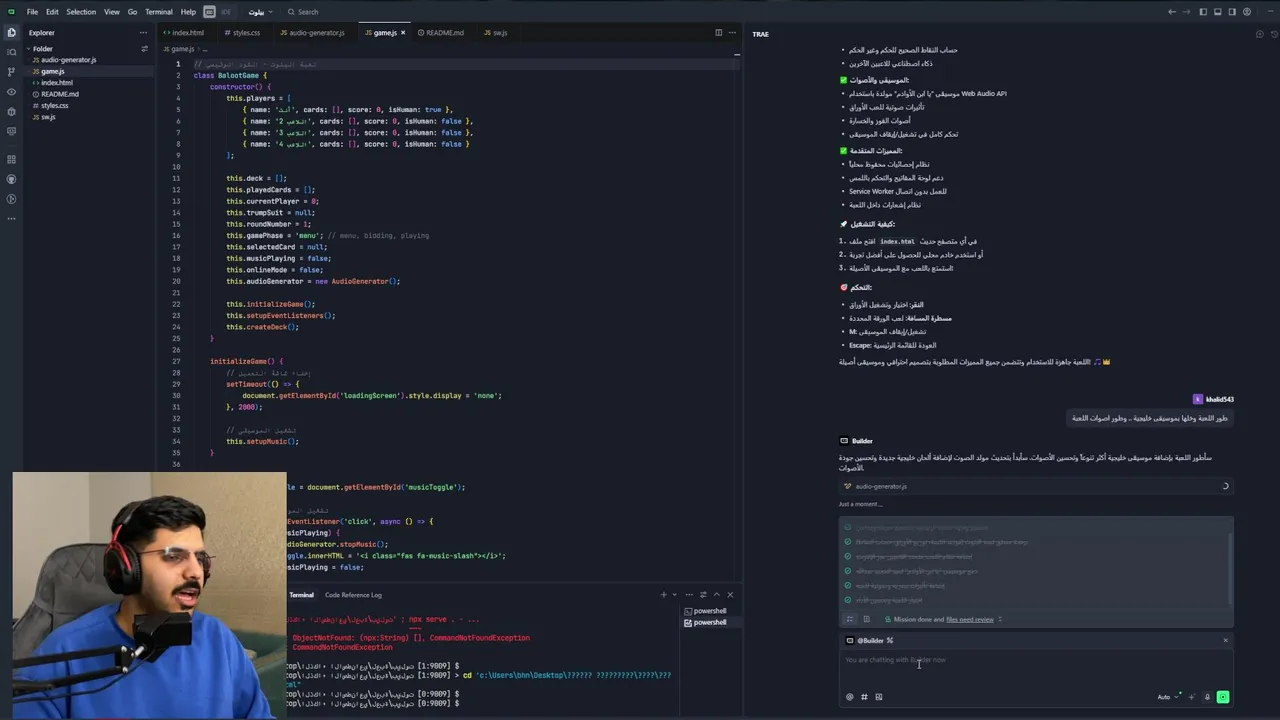
Task: Toggle the right sidebar layout icon
Action: tap(1233, 12)
